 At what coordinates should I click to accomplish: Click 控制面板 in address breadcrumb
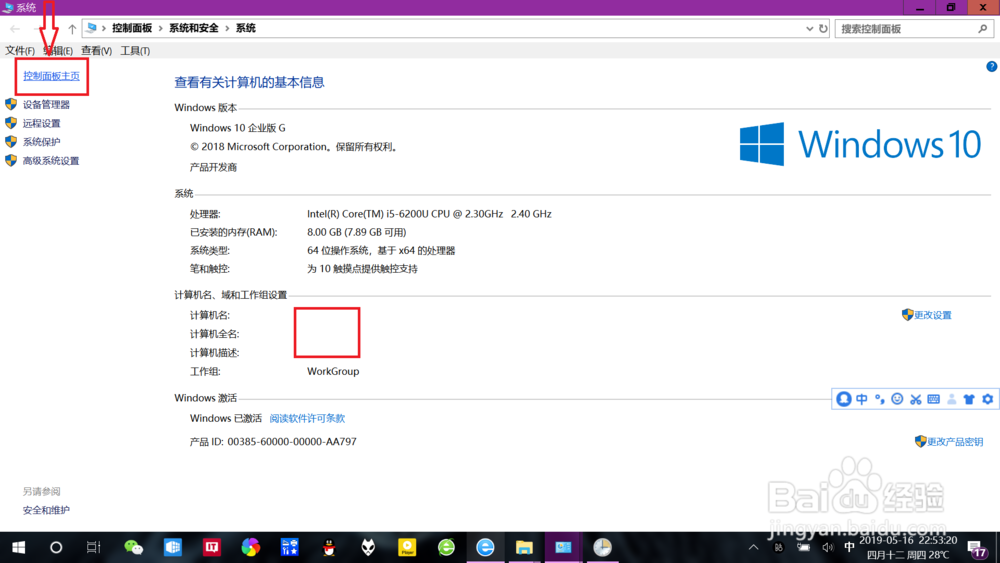132,28
